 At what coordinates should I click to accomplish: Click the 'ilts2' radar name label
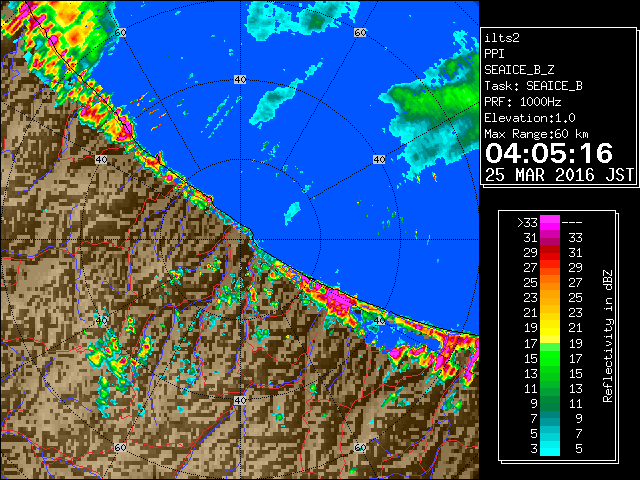pyautogui.click(x=502, y=38)
